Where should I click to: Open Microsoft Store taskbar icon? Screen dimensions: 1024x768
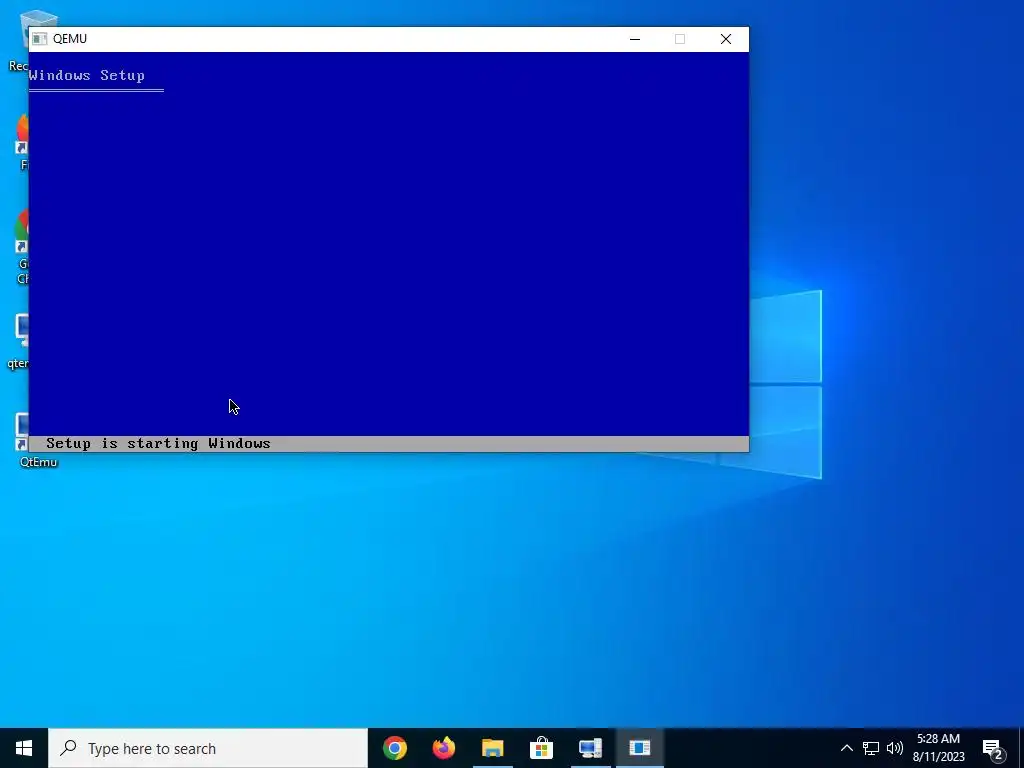[x=541, y=748]
